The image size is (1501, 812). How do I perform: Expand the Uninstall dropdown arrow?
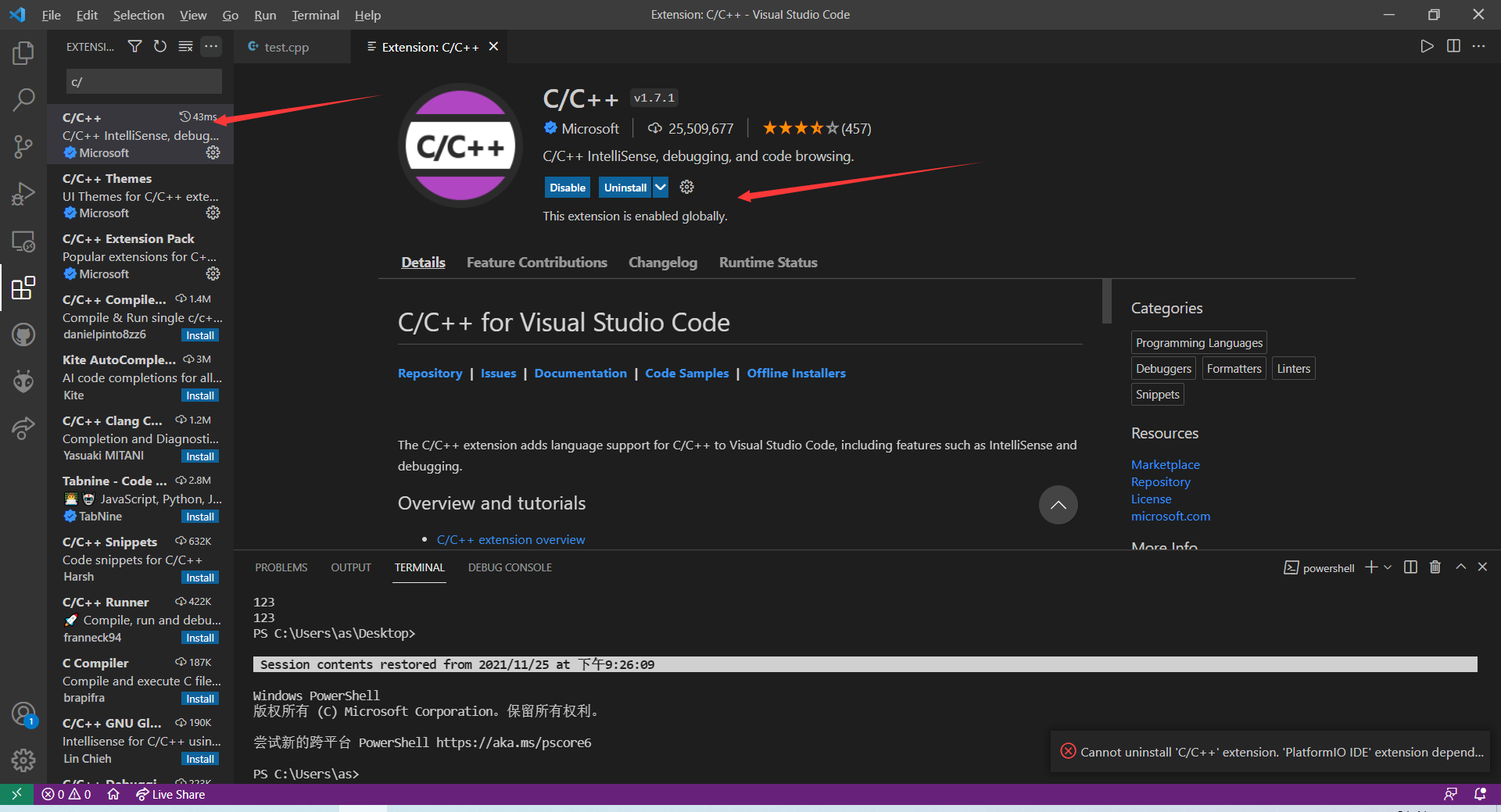[x=661, y=187]
